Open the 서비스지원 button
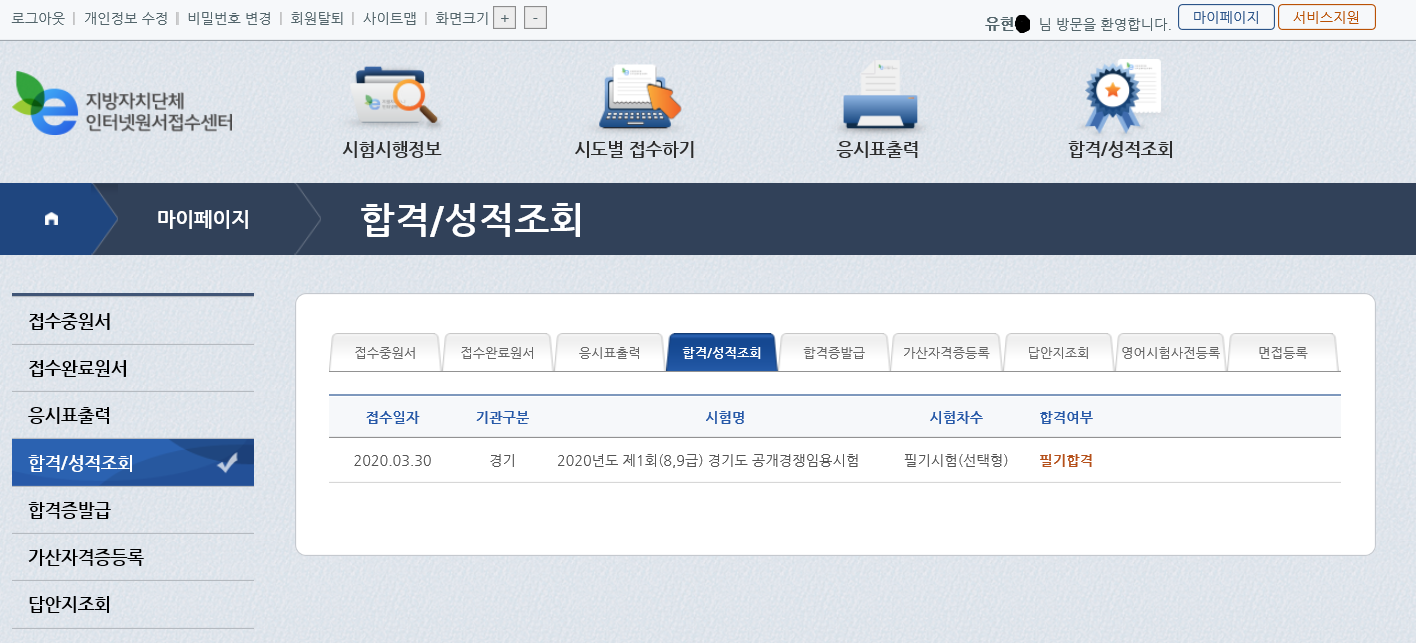The image size is (1416, 643). coord(1326,17)
